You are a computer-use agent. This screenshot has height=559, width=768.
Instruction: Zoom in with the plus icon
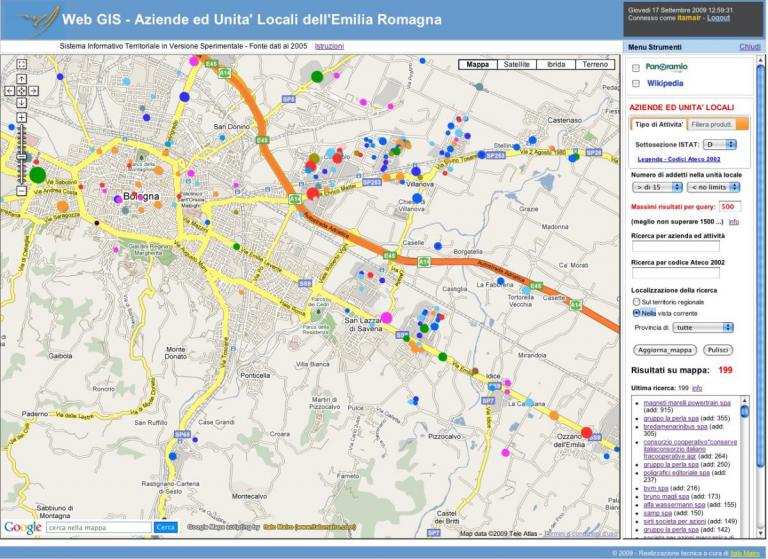tap(22, 117)
